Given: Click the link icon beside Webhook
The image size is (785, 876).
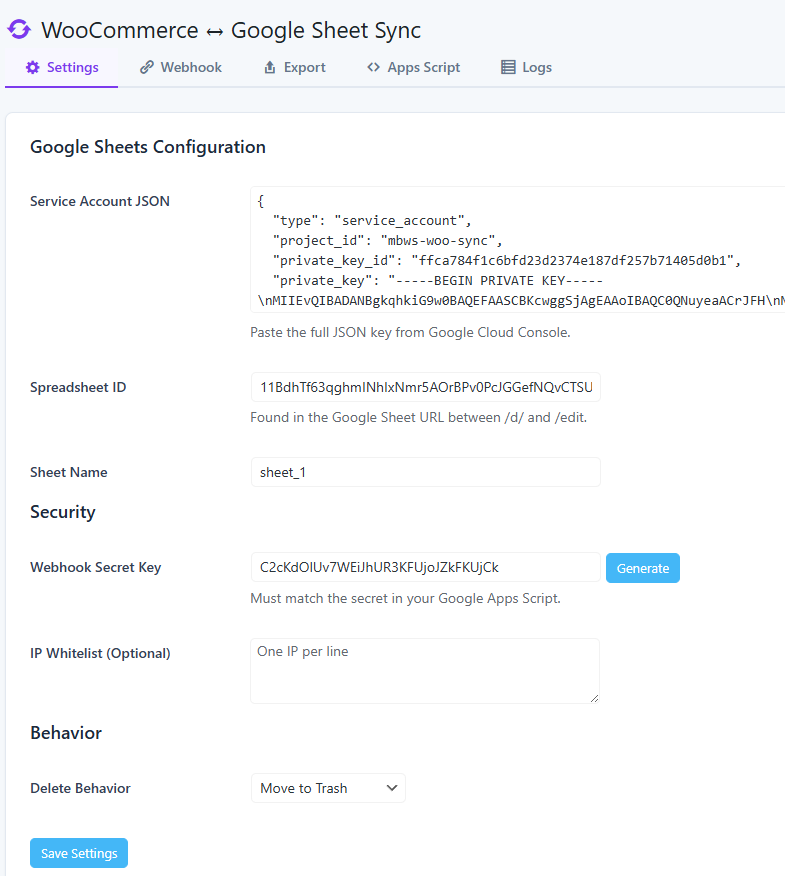Looking at the screenshot, I should point(147,68).
